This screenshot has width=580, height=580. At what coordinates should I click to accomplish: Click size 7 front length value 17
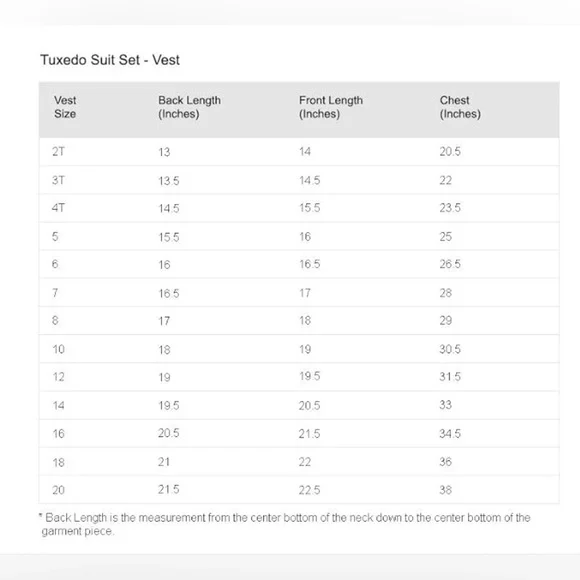305,293
